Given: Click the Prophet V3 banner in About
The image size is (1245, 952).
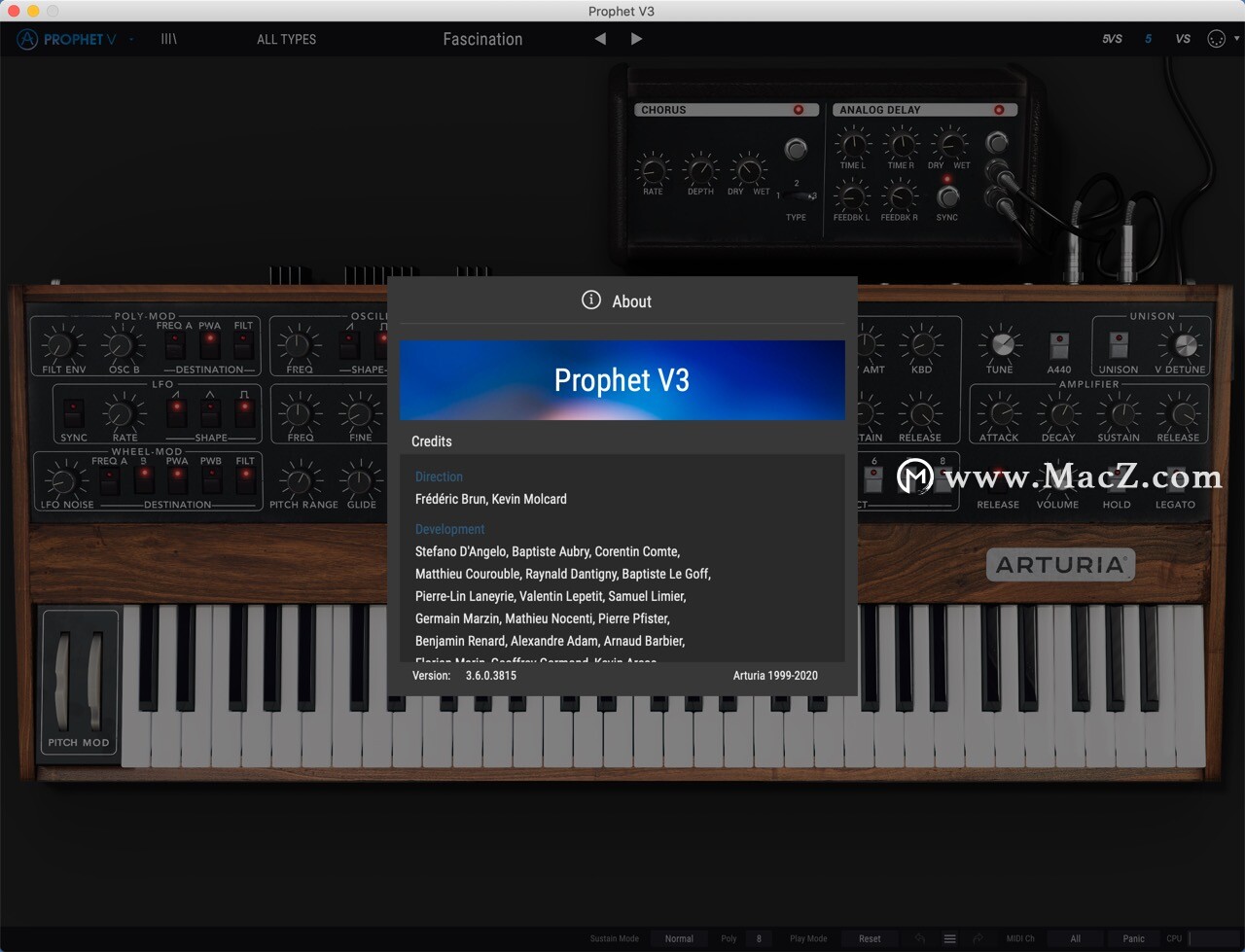Looking at the screenshot, I should 622,380.
